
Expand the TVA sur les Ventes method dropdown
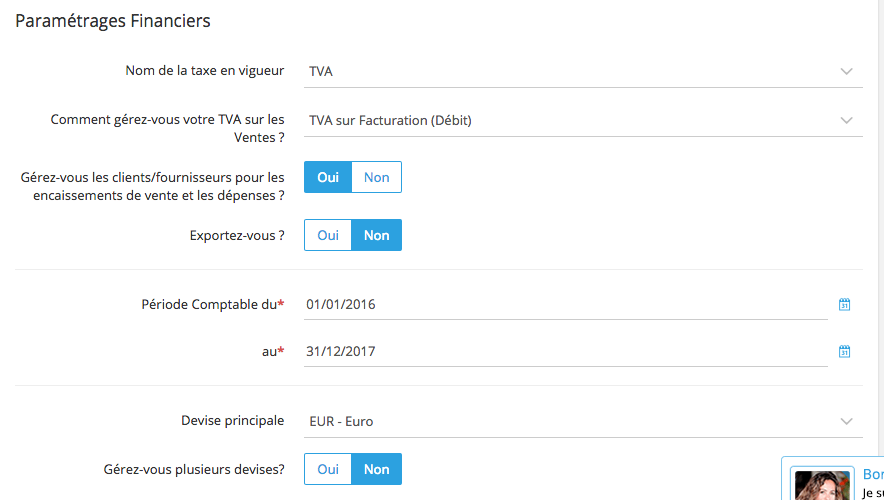point(583,121)
